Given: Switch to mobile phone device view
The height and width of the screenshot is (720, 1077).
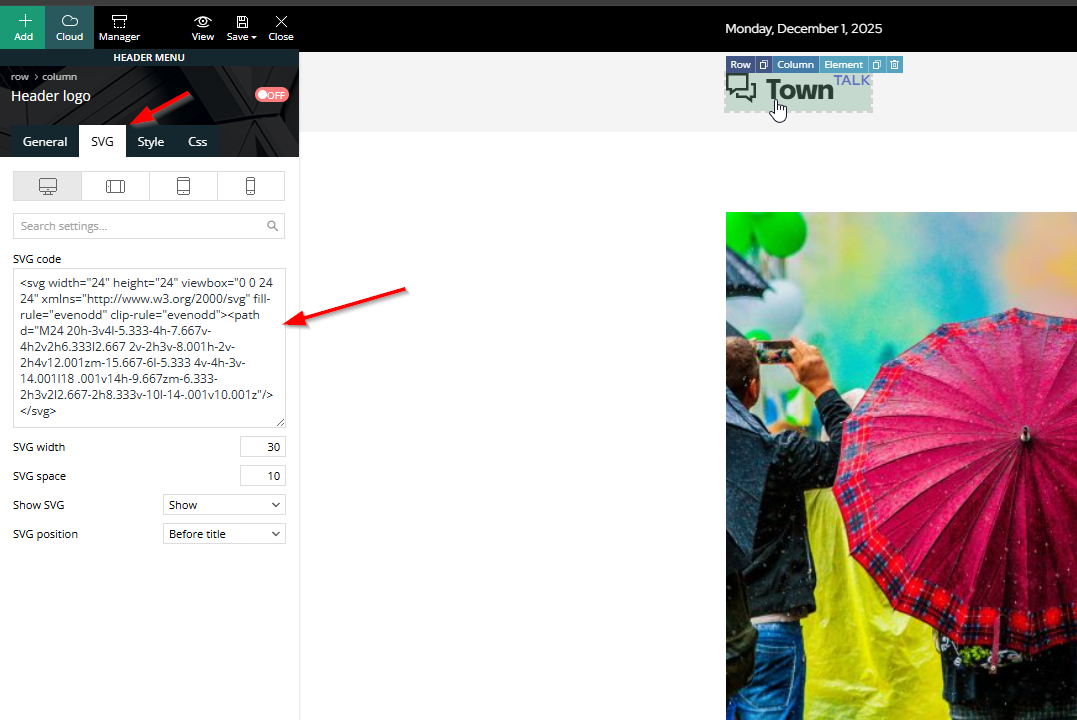Looking at the screenshot, I should (251, 186).
